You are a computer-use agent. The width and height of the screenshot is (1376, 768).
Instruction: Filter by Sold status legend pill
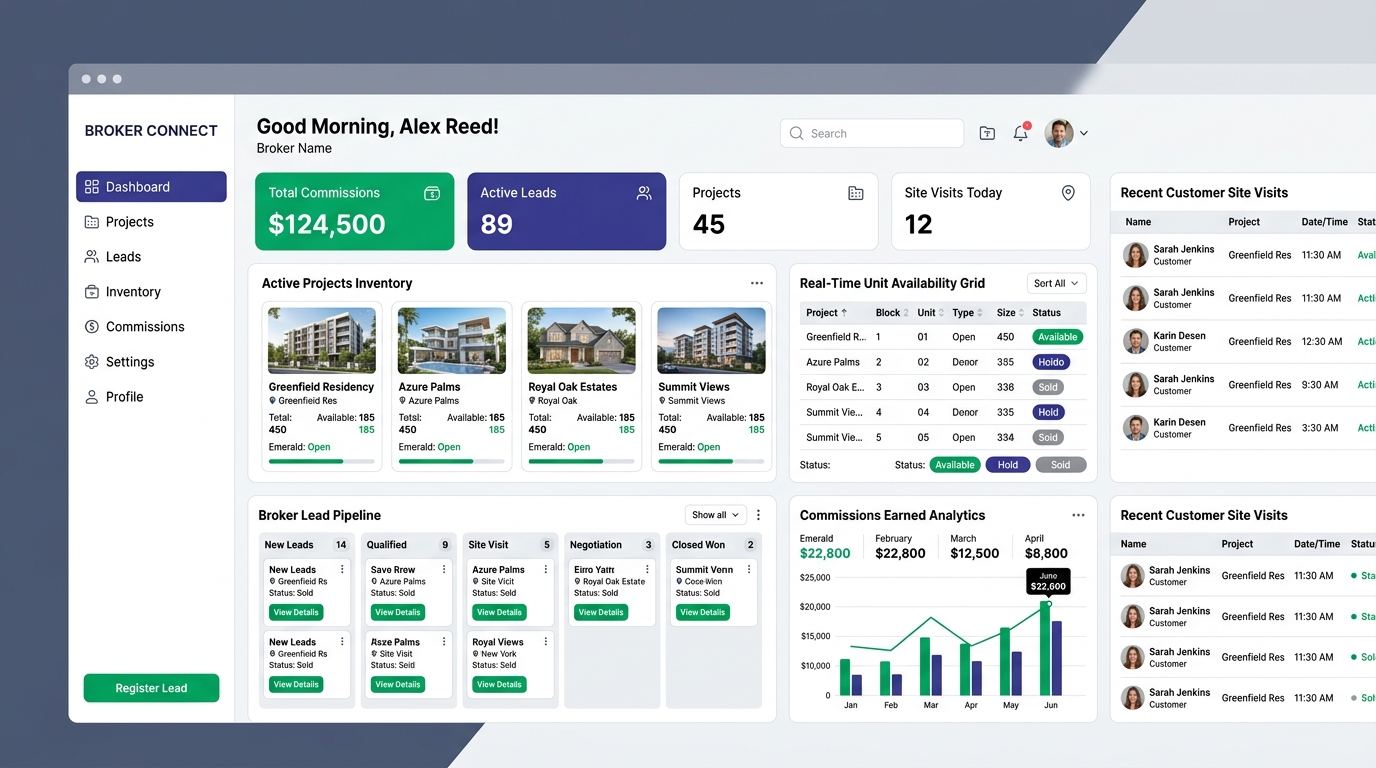[x=1061, y=465]
